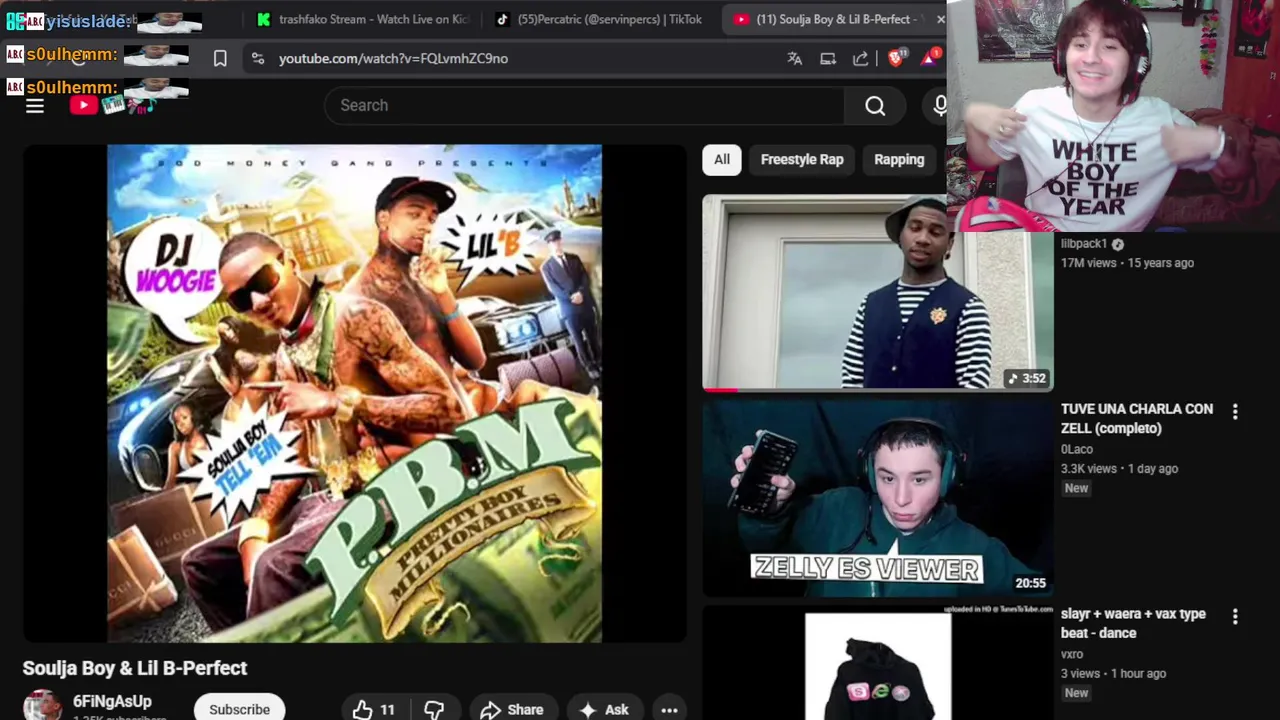Click New badge under TUVE UNA CHARLA video
Viewport: 1280px width, 720px height.
coord(1076,488)
